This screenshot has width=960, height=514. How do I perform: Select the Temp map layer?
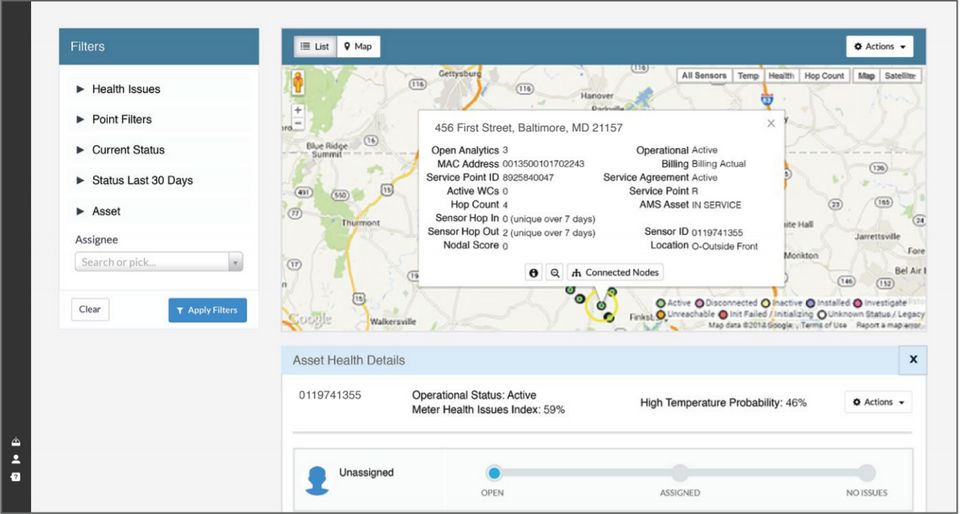tap(748, 76)
